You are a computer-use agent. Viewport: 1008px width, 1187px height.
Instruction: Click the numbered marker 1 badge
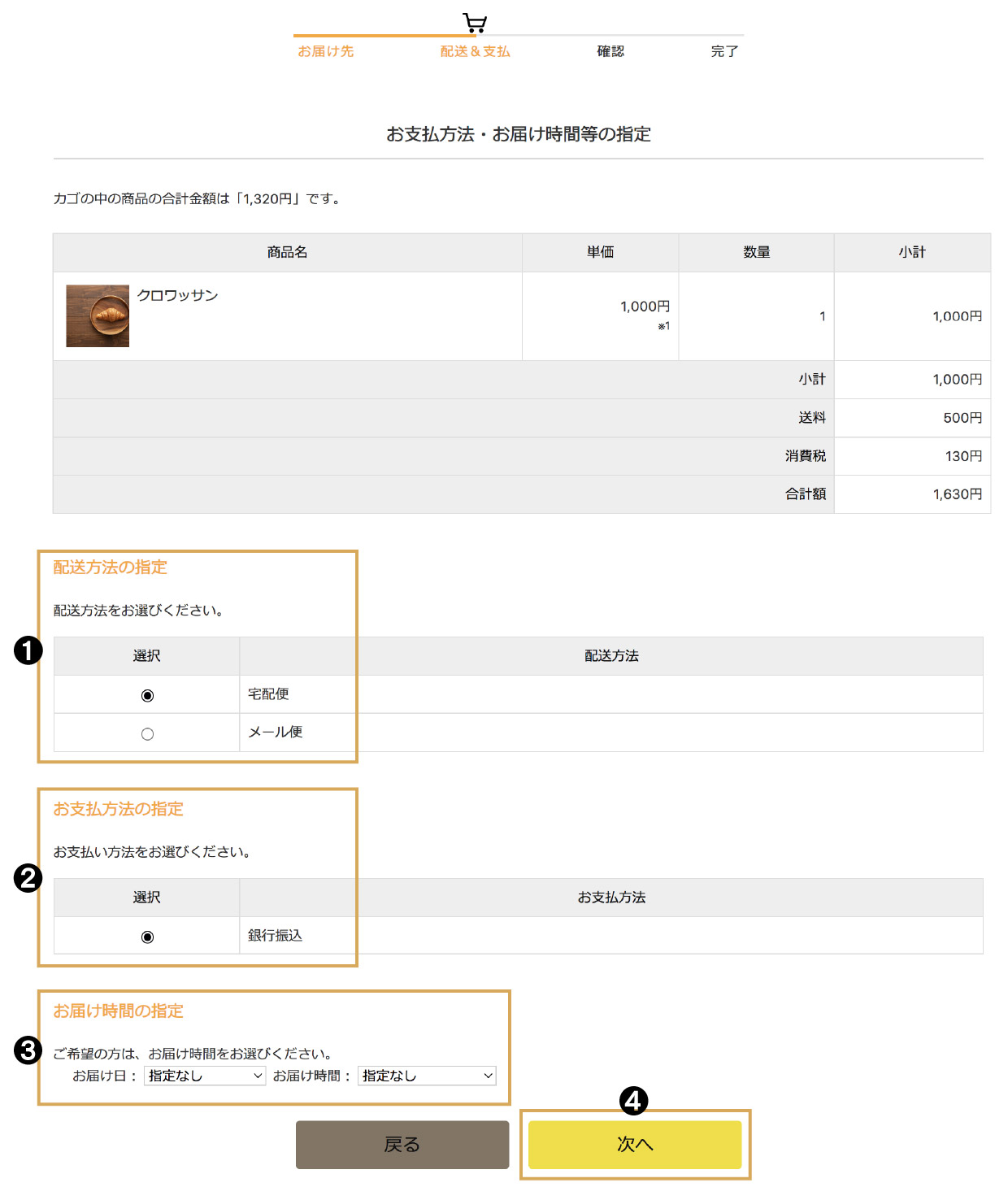pyautogui.click(x=28, y=650)
